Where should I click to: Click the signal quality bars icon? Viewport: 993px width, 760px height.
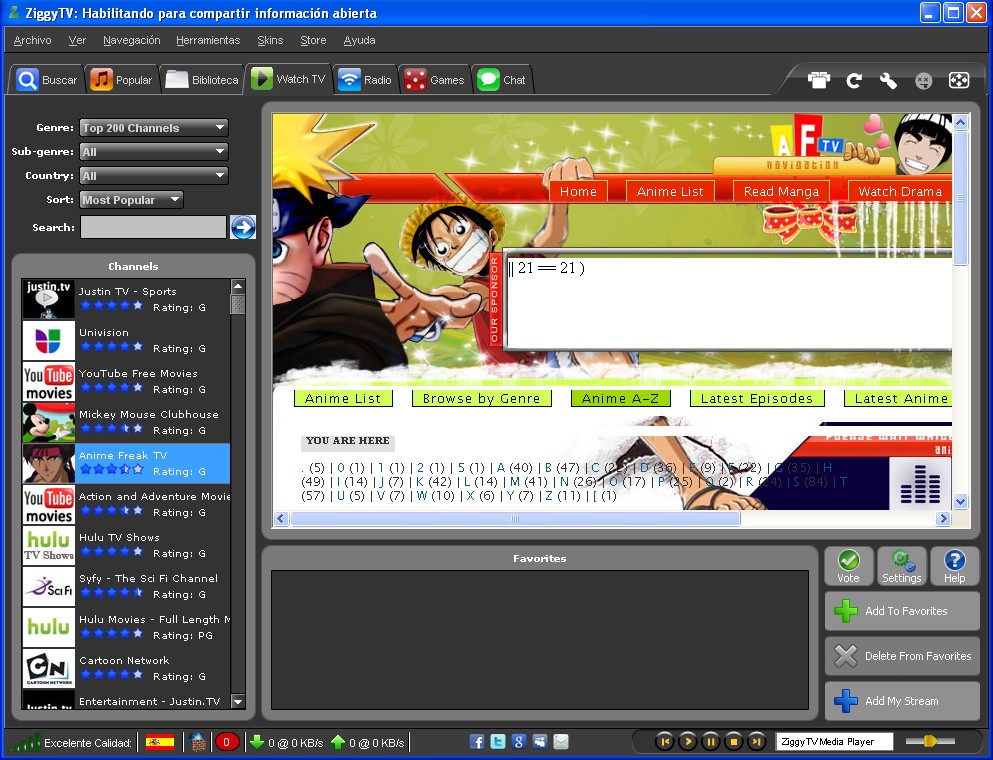[24, 742]
